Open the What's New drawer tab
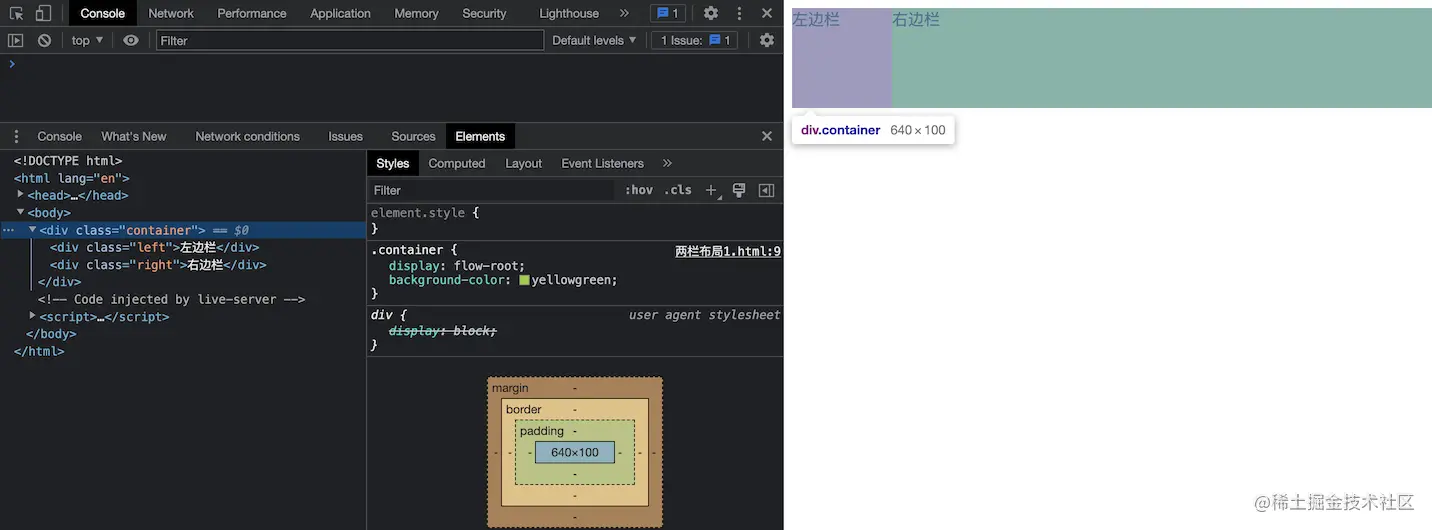Image resolution: width=1432 pixels, height=530 pixels. (x=134, y=136)
